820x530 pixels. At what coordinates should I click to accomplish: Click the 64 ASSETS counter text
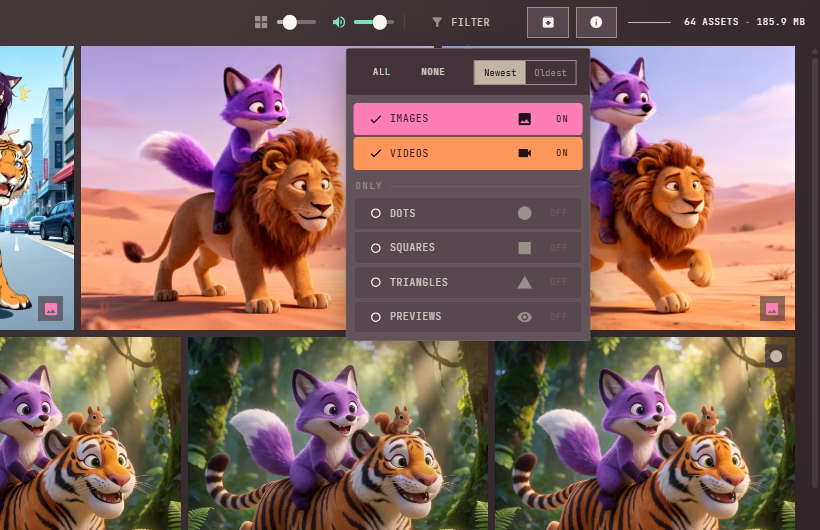click(711, 22)
